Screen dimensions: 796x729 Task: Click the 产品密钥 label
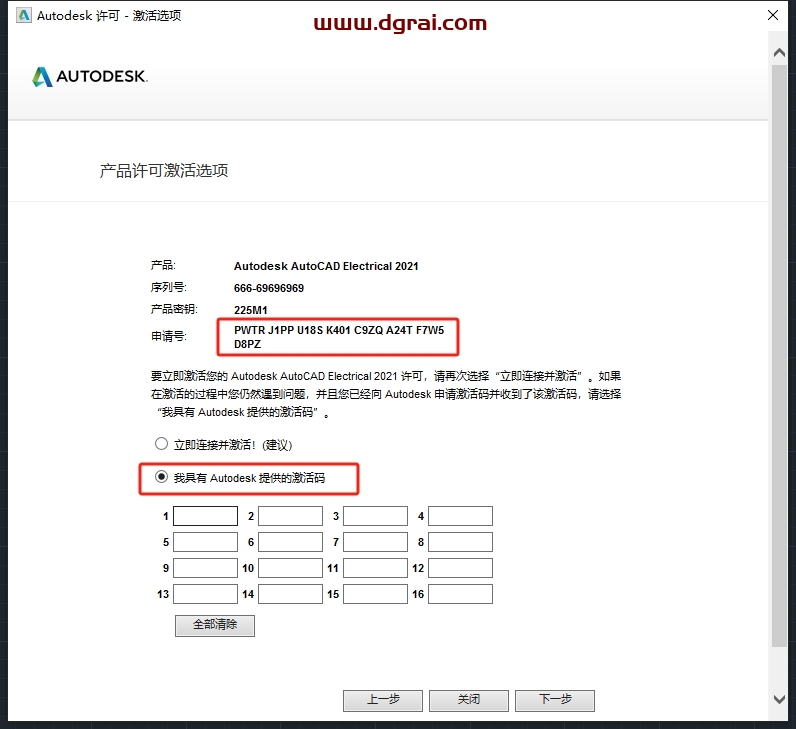click(x=174, y=309)
